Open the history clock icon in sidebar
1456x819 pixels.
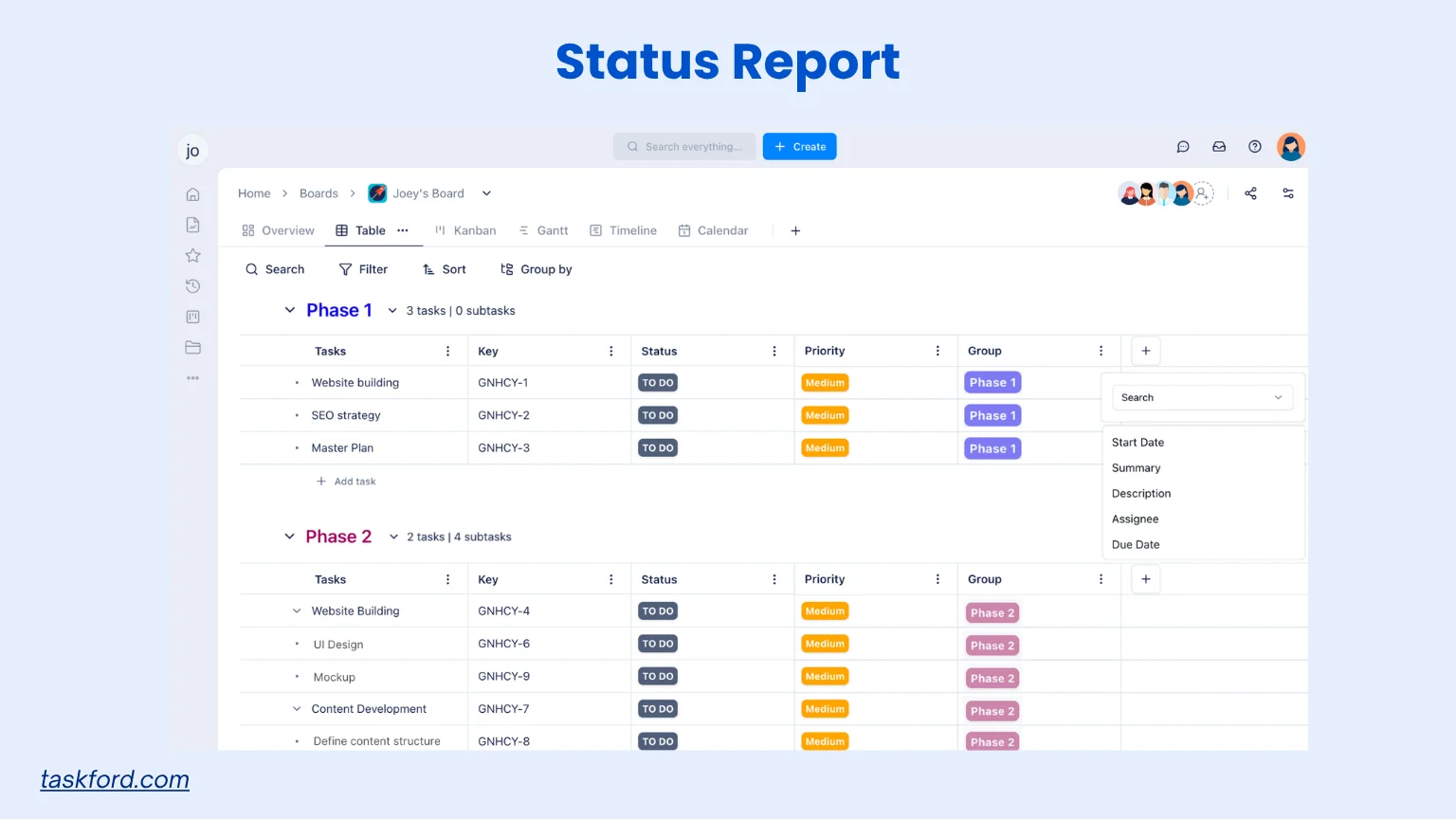(x=192, y=286)
